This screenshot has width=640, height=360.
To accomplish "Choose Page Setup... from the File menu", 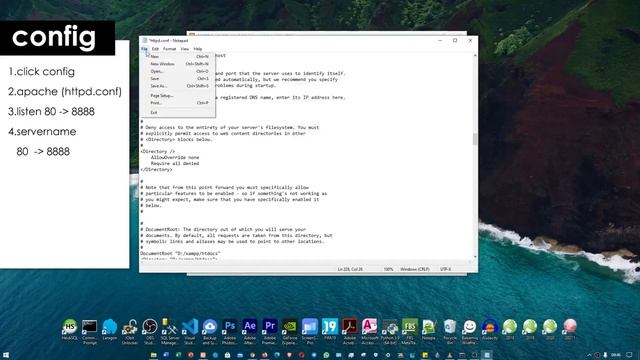I will click(x=178, y=96).
